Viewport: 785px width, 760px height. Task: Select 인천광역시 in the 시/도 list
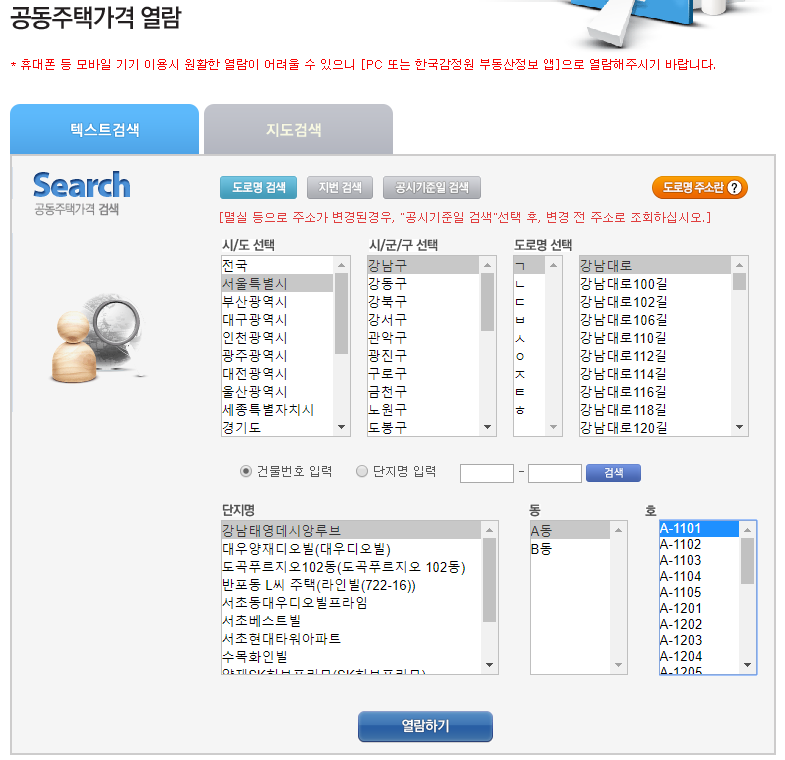click(277, 337)
